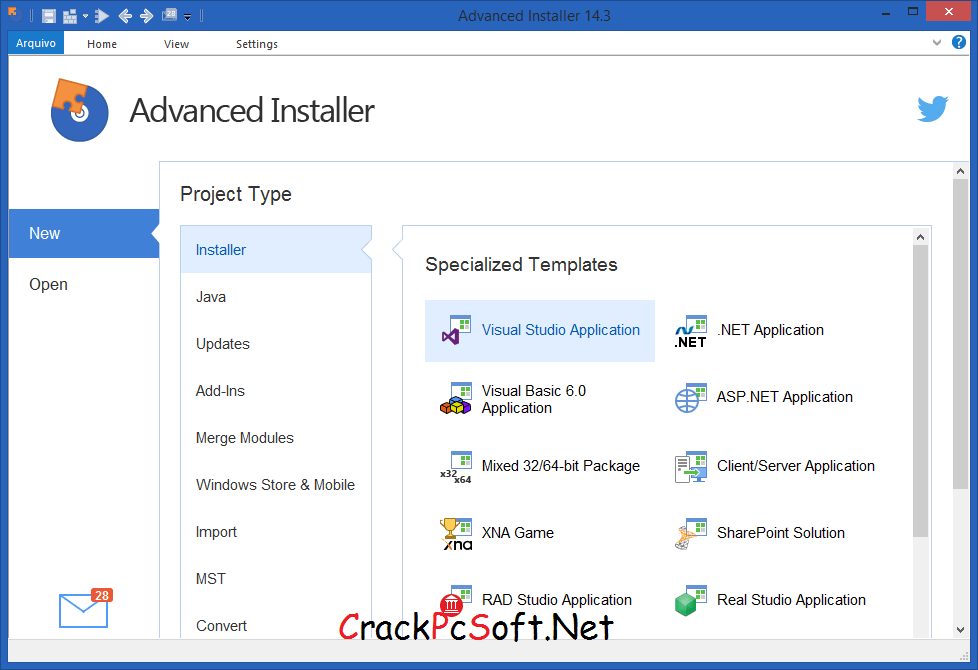Click the SharePoint Solution icon

click(690, 534)
